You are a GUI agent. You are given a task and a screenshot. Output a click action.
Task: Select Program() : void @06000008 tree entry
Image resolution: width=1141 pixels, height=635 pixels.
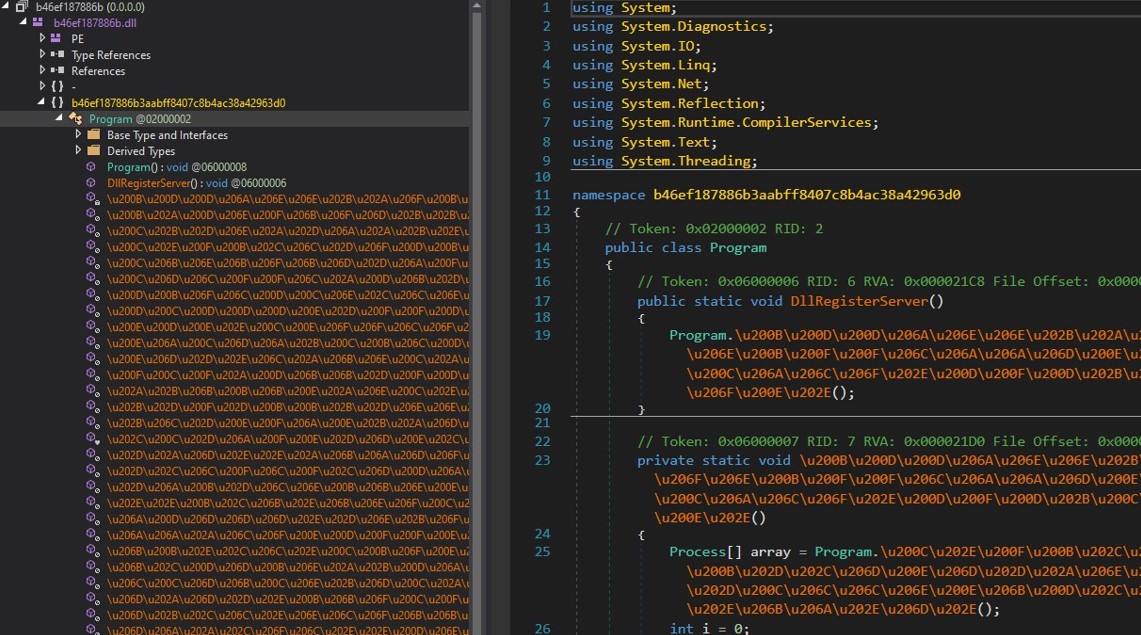coord(177,167)
